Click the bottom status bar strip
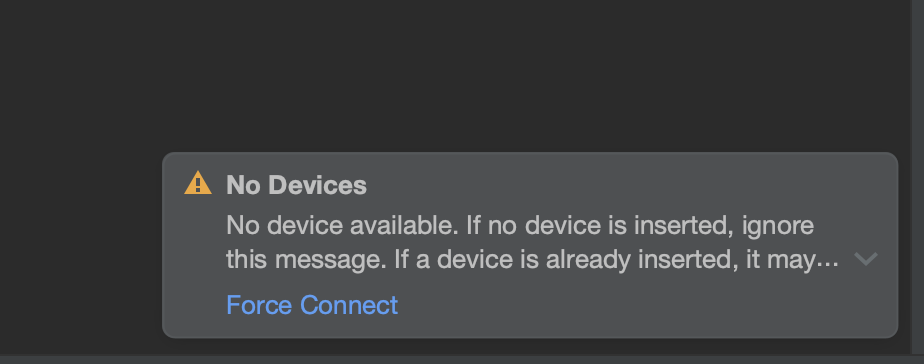The width and height of the screenshot is (924, 364). [x=462, y=359]
